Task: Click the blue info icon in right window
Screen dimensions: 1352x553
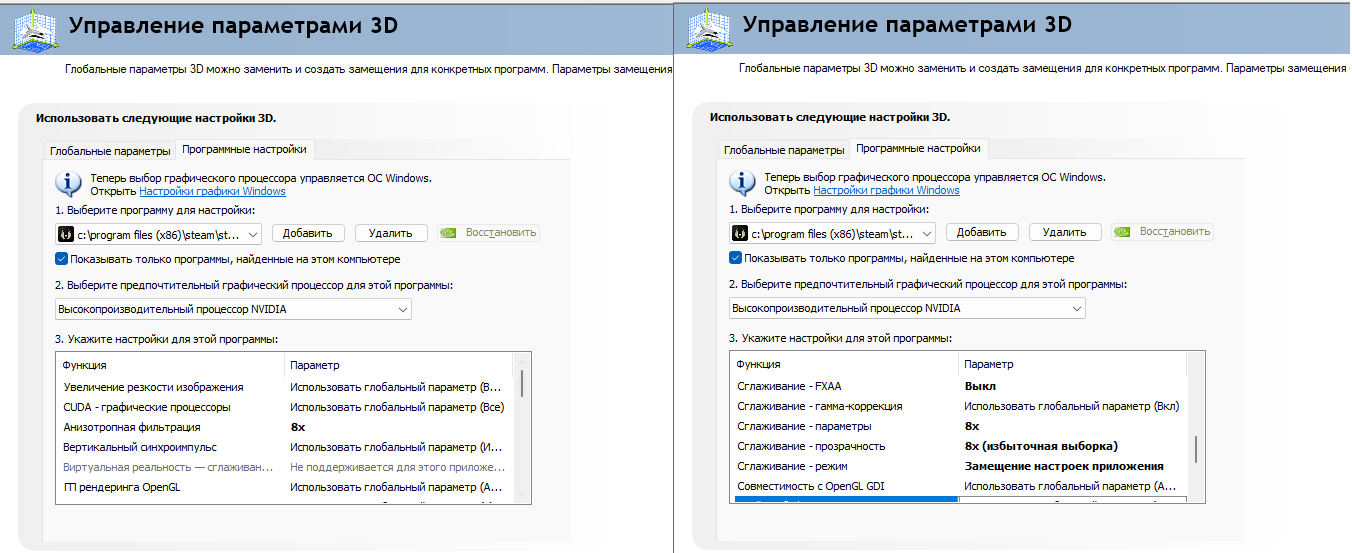Action: [742, 183]
